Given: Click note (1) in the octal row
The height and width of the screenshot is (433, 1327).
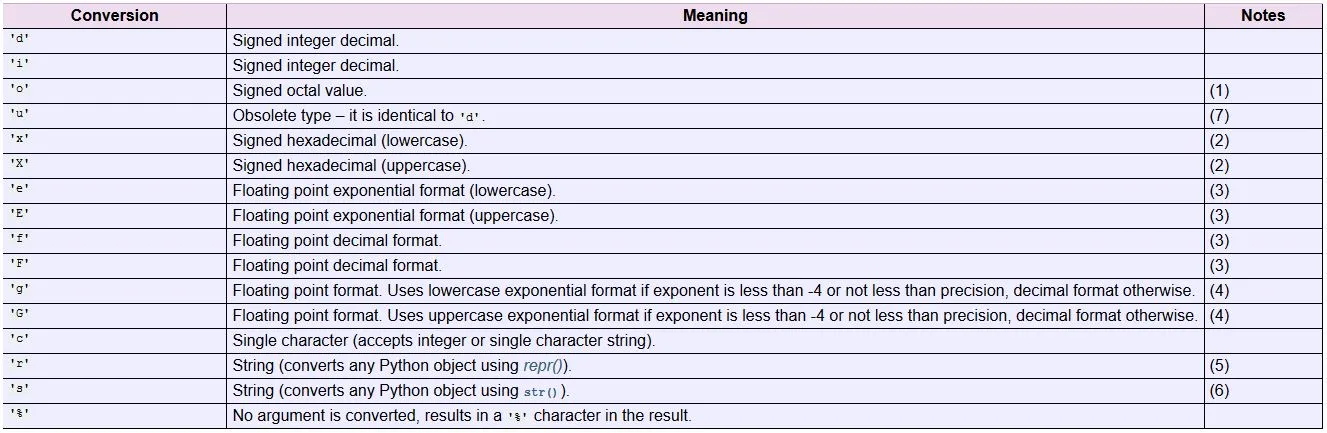Looking at the screenshot, I should pyautogui.click(x=1219, y=91).
